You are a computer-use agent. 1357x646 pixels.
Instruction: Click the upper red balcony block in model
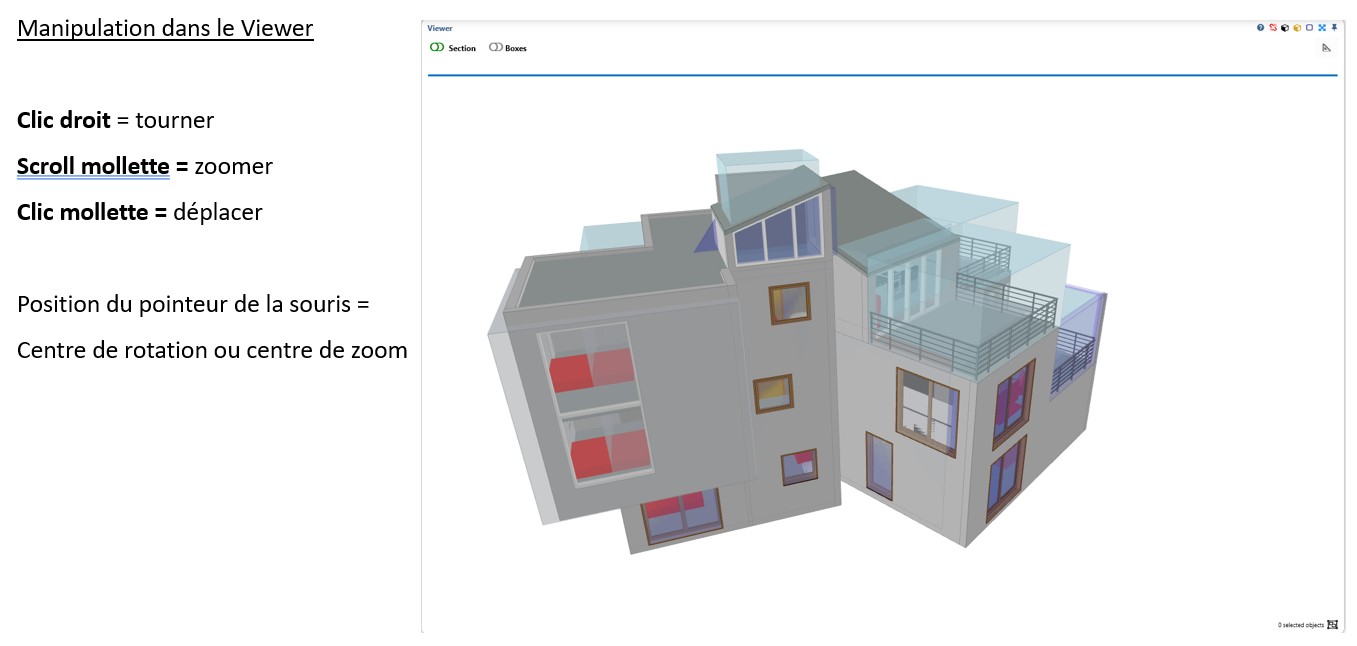pos(572,372)
